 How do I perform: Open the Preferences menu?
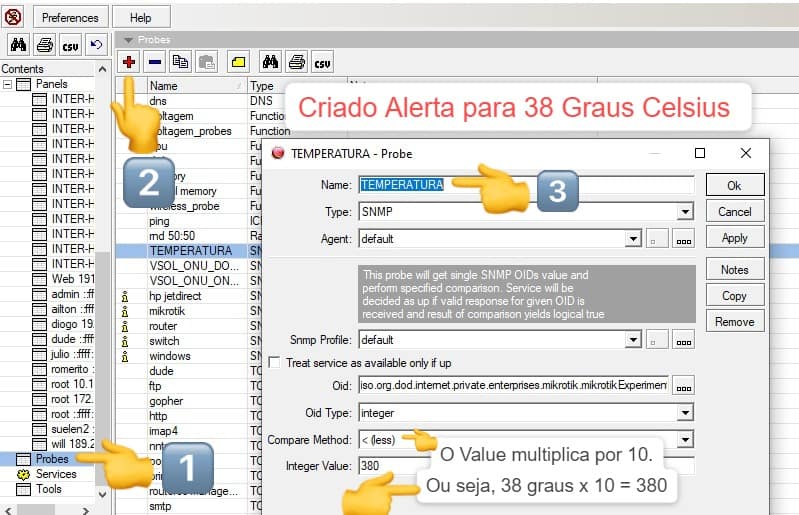click(x=70, y=17)
